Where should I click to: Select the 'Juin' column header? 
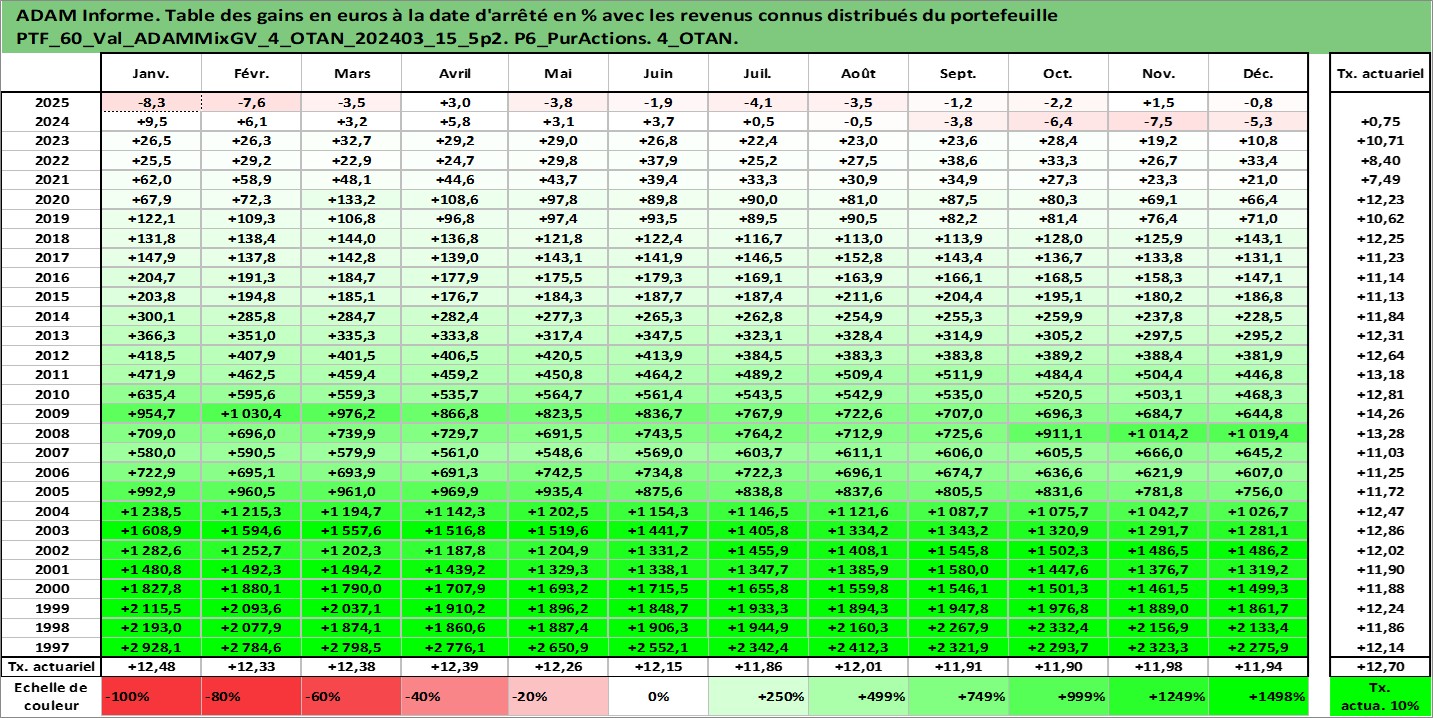click(658, 74)
